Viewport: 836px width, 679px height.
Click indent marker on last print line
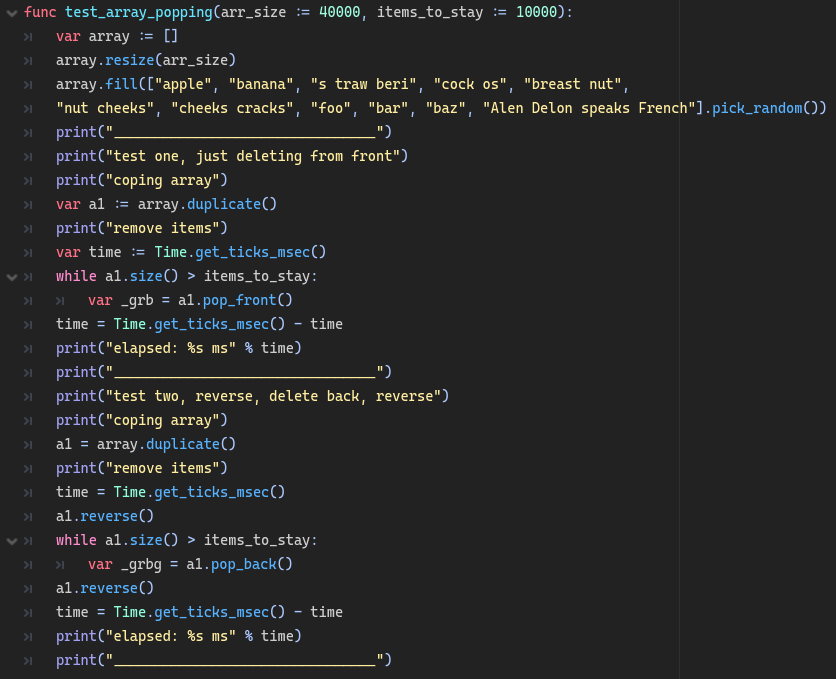28,661
